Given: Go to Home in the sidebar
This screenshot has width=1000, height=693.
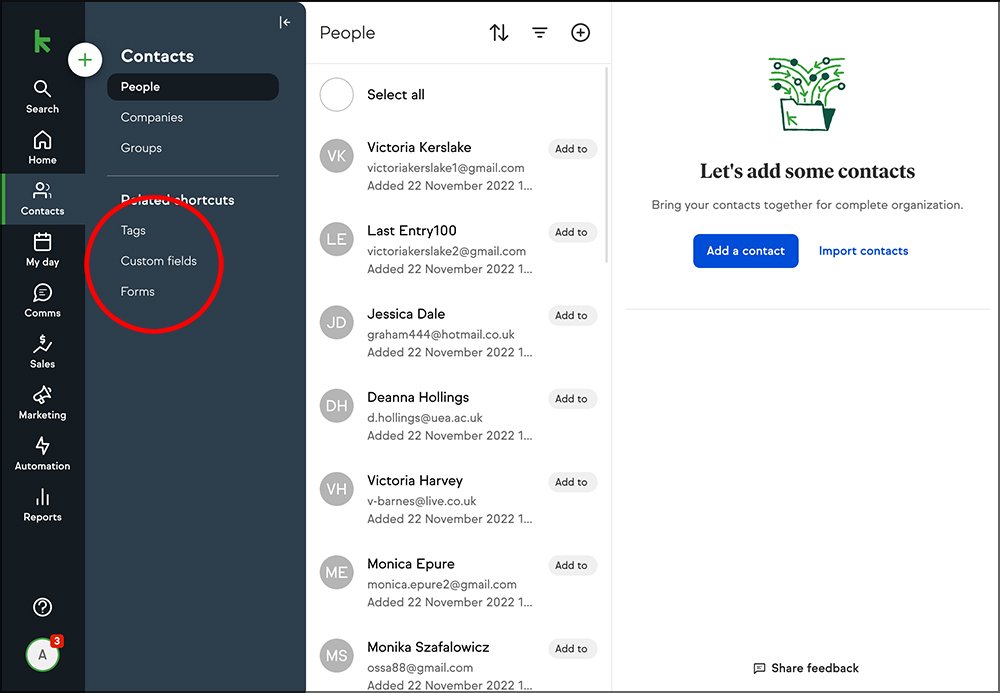Looking at the screenshot, I should (x=42, y=147).
